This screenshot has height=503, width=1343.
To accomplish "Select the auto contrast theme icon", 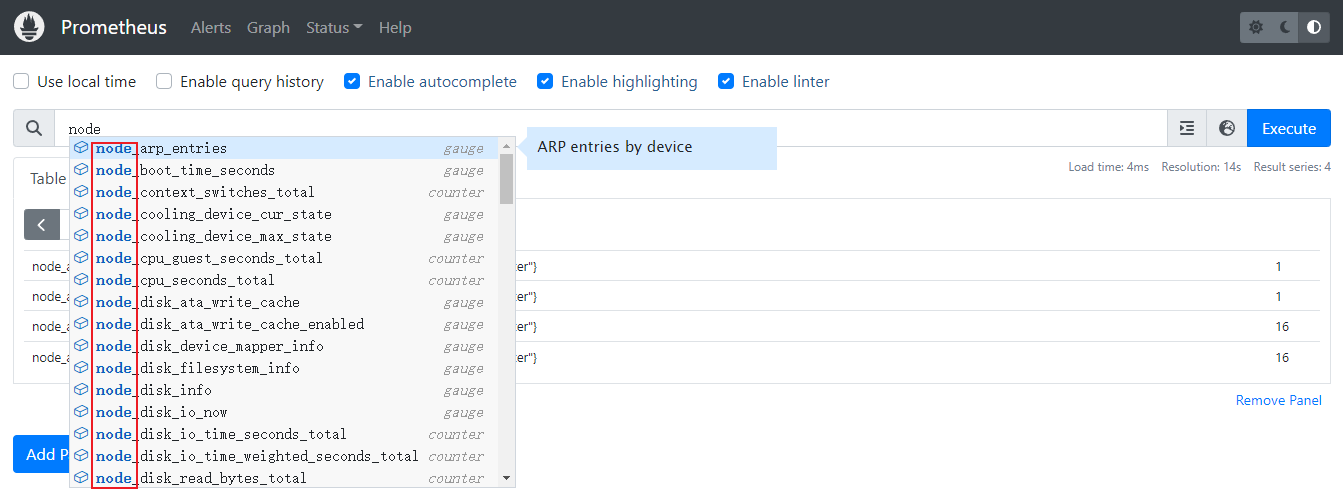I will click(x=1314, y=28).
